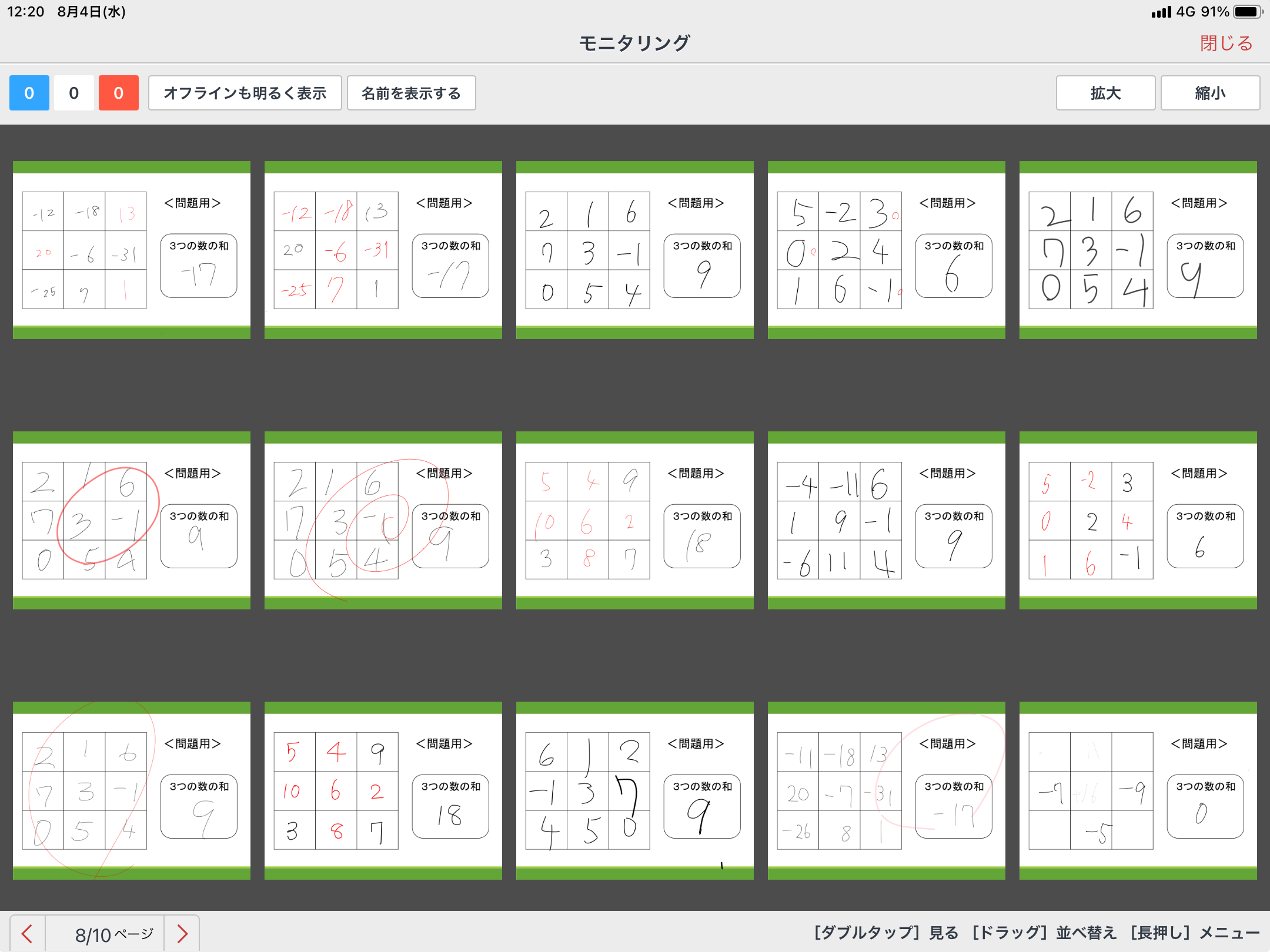Screen dimensions: 1270x952
Task: Select bottom thumbnail with 6 1 2 grid
Action: pyautogui.click(x=634, y=790)
